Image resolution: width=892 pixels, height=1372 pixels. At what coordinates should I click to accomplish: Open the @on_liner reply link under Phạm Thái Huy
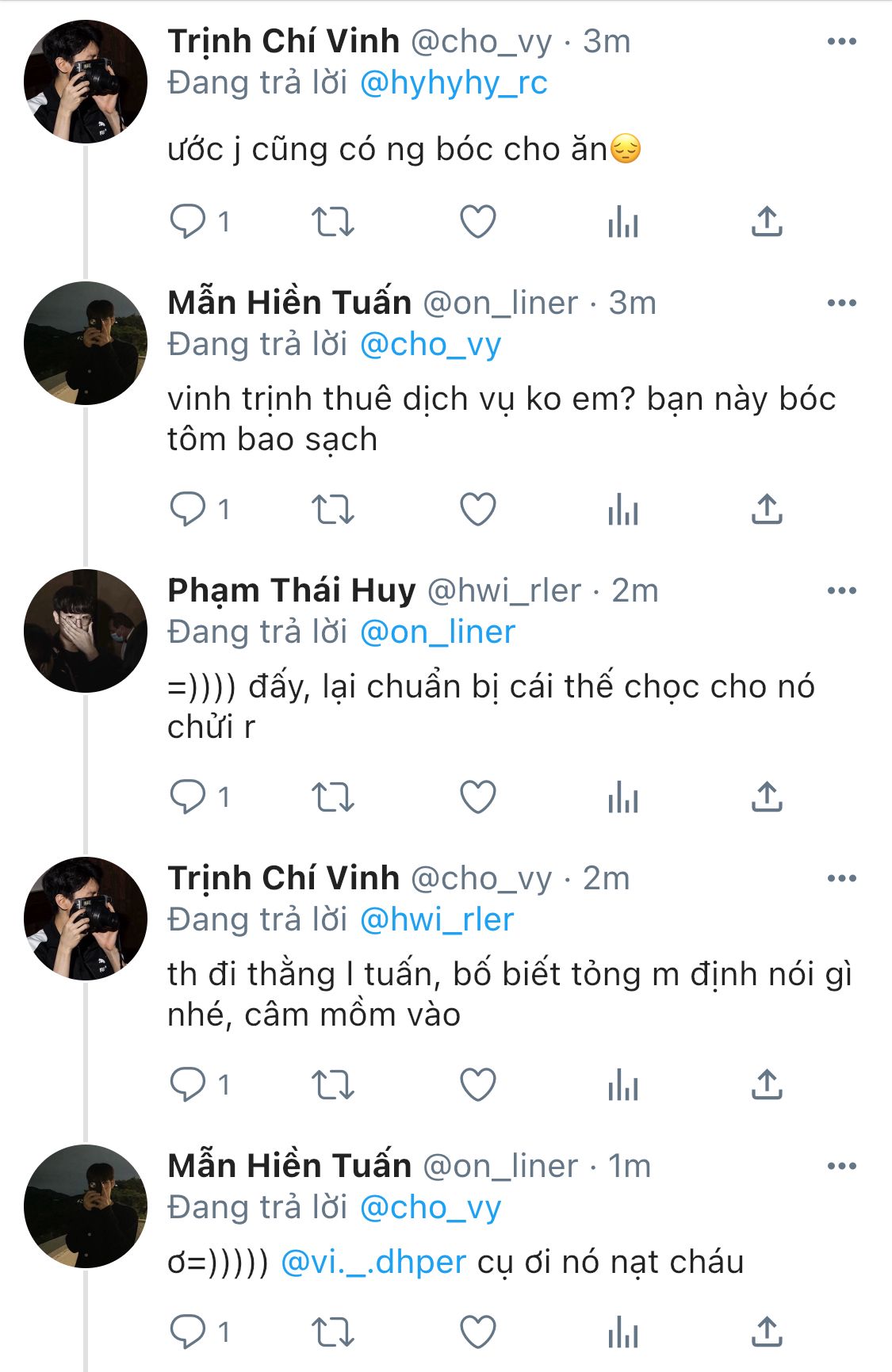point(437,632)
